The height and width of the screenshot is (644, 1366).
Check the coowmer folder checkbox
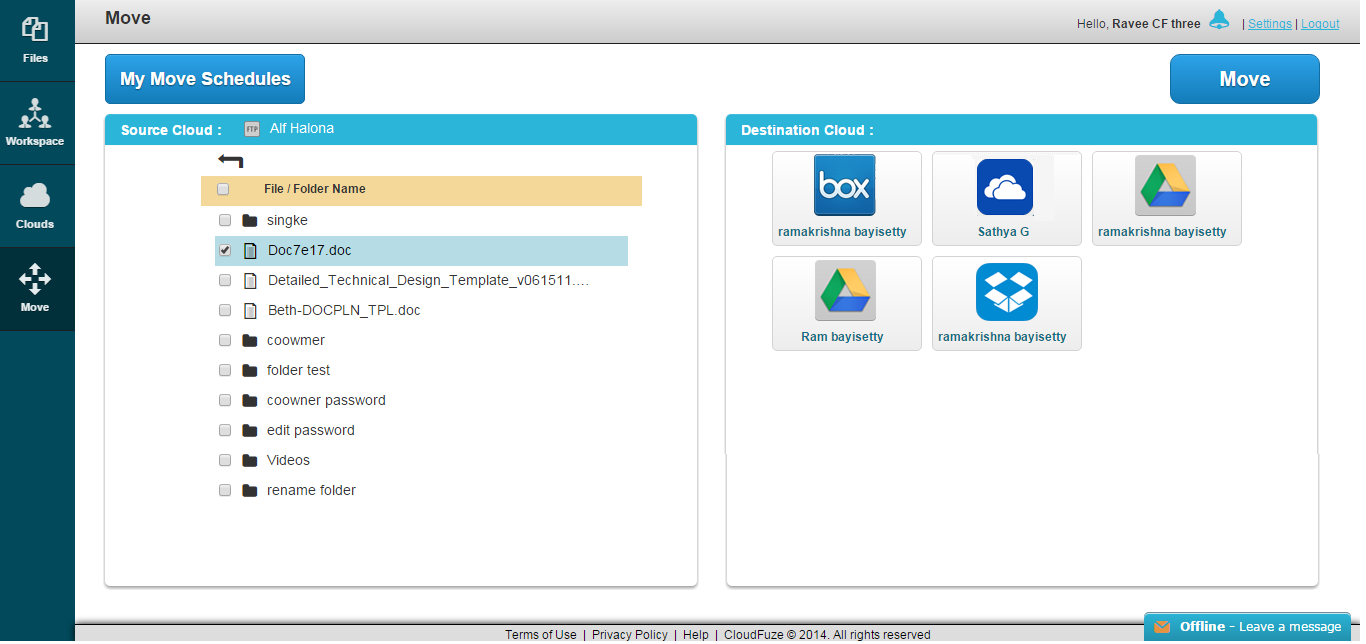coord(225,340)
